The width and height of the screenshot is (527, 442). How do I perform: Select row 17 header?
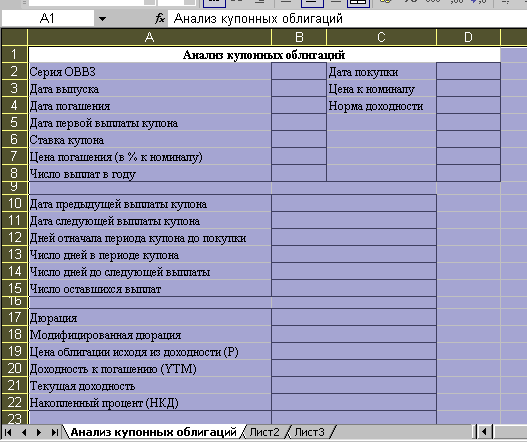14,317
